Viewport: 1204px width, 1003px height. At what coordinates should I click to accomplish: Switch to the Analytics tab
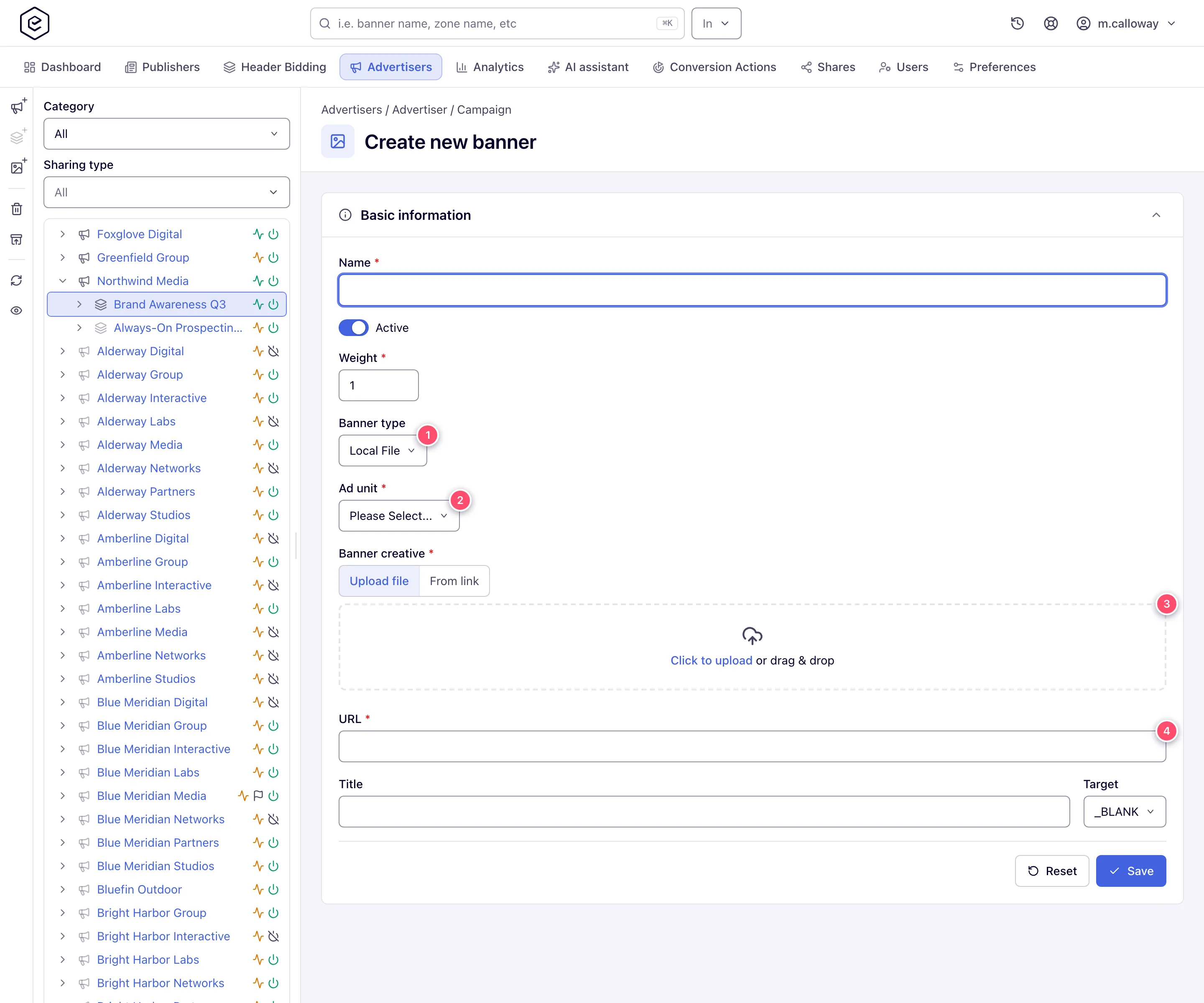(x=490, y=67)
